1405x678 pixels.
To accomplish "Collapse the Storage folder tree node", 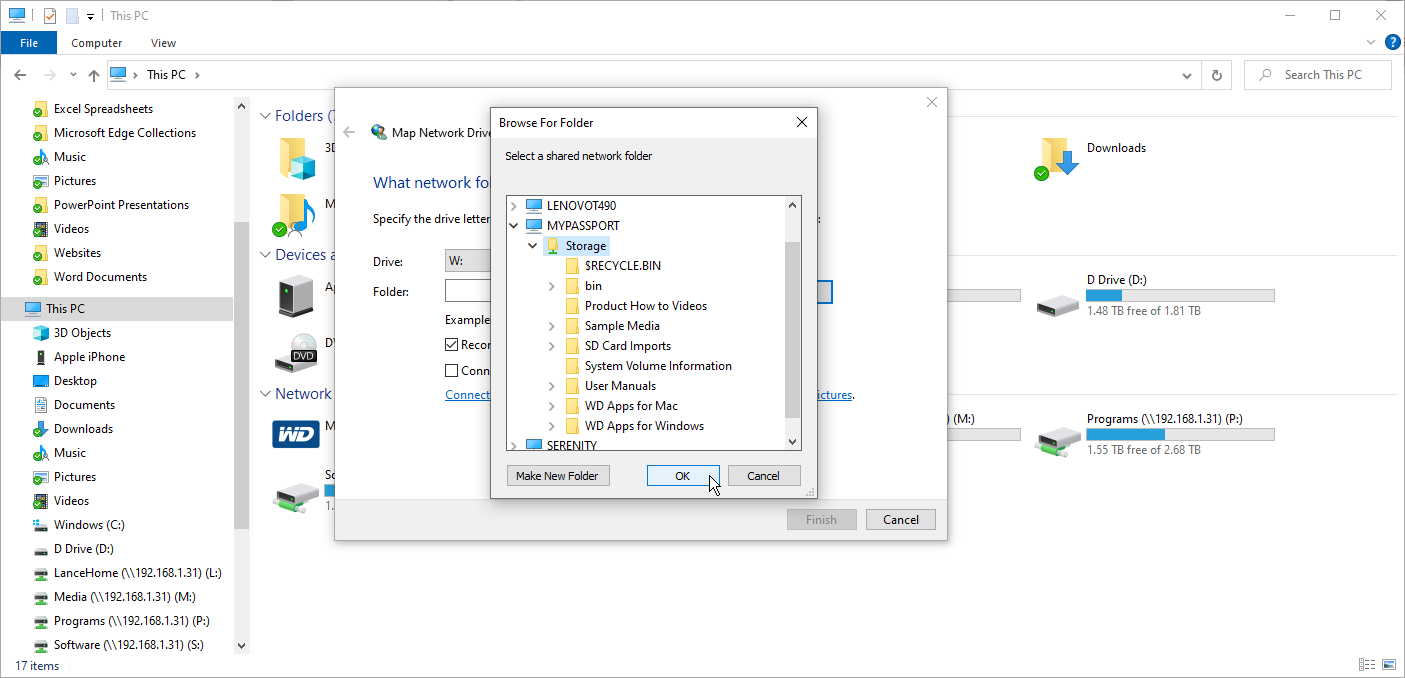I will 533,246.
